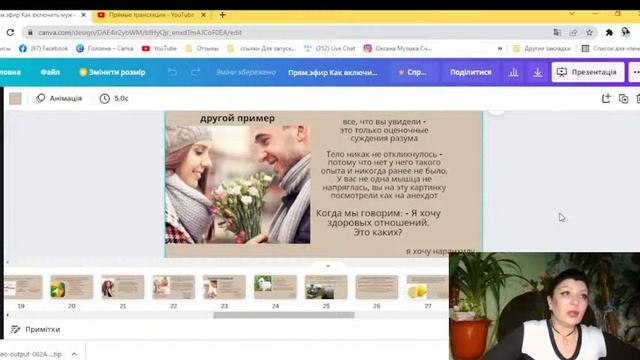The height and width of the screenshot is (360, 640).
Task: Select slide thumbnail 24
Action: [276, 287]
